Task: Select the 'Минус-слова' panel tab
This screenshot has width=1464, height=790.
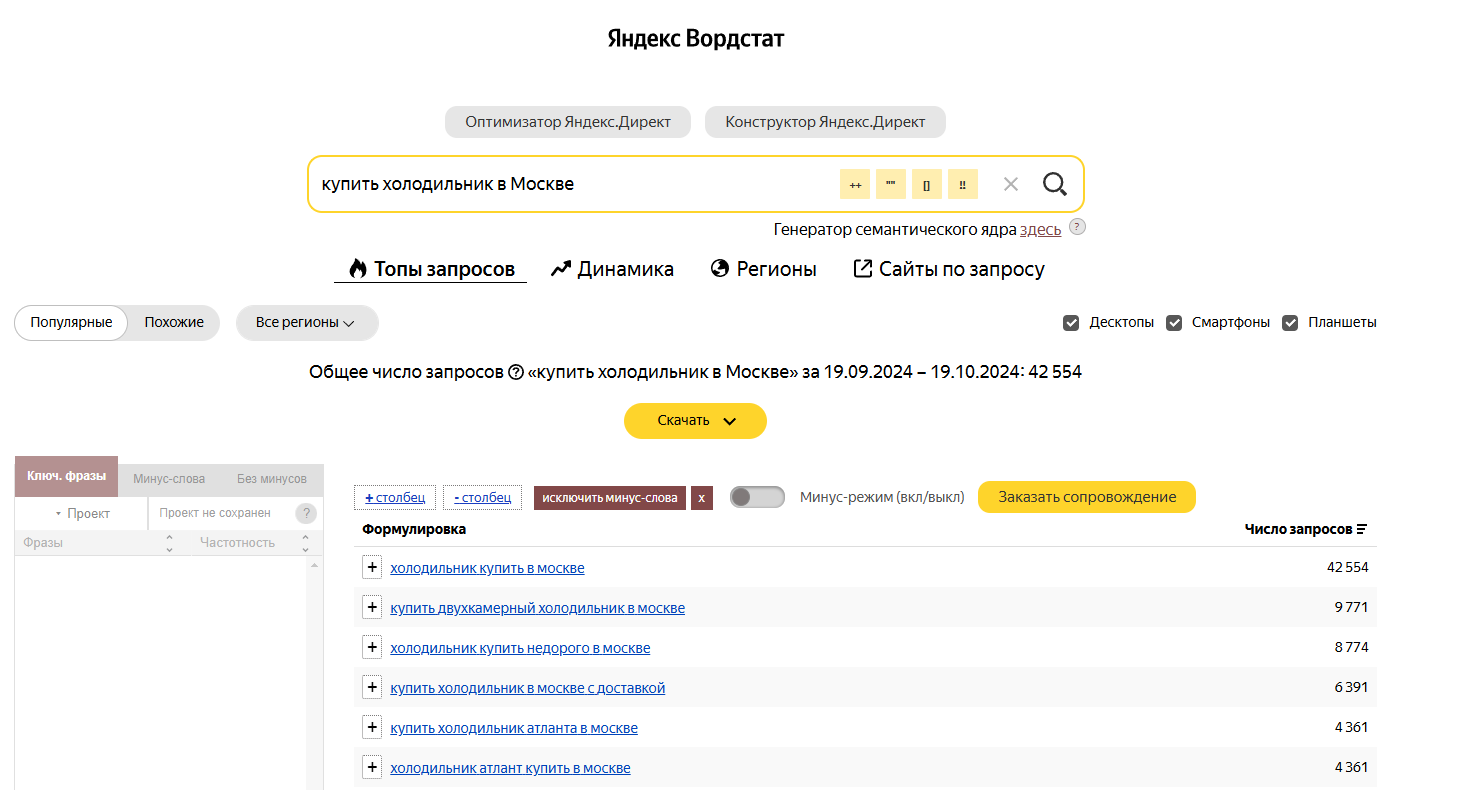Action: pyautogui.click(x=169, y=479)
